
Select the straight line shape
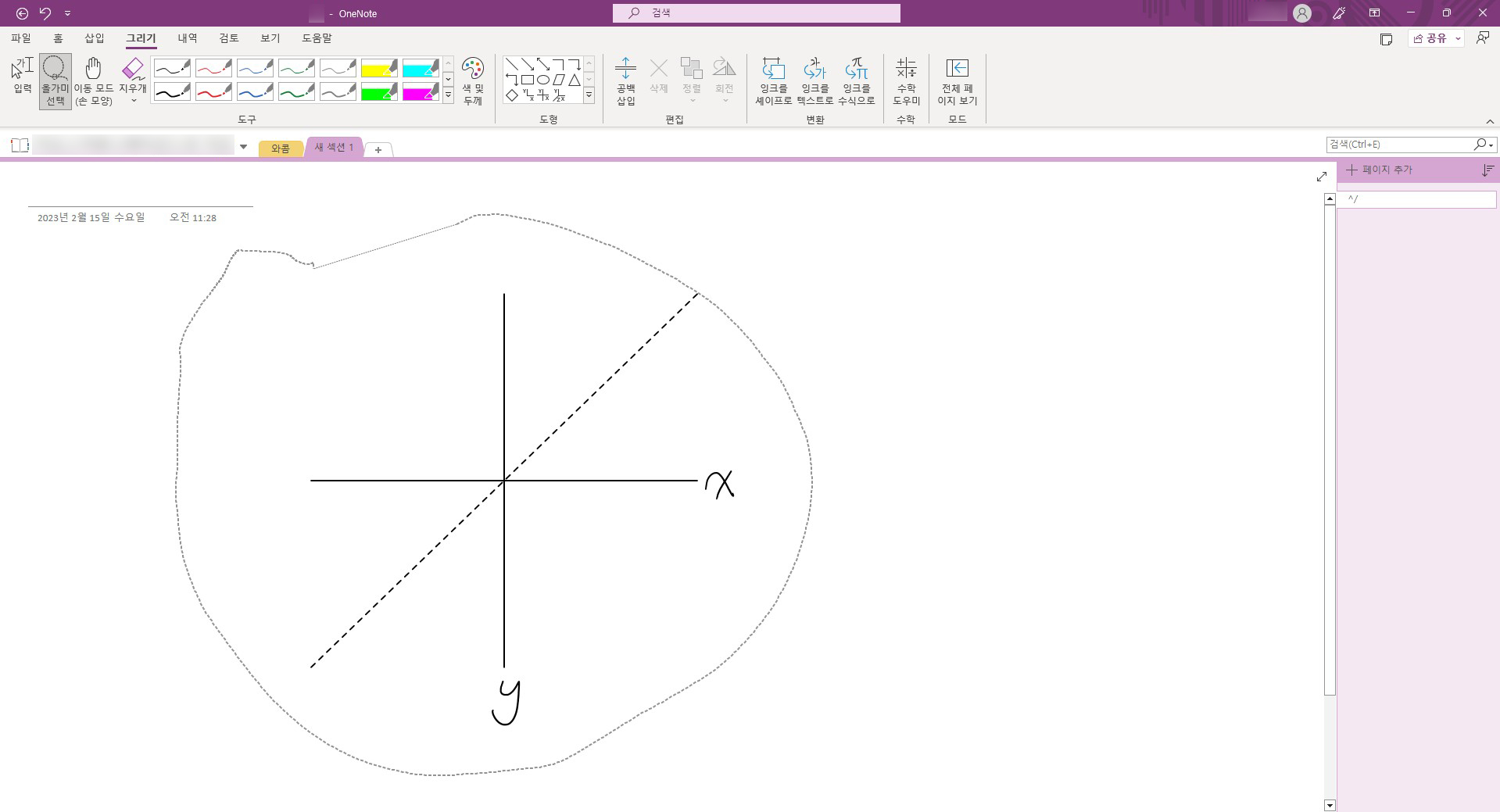coord(512,64)
